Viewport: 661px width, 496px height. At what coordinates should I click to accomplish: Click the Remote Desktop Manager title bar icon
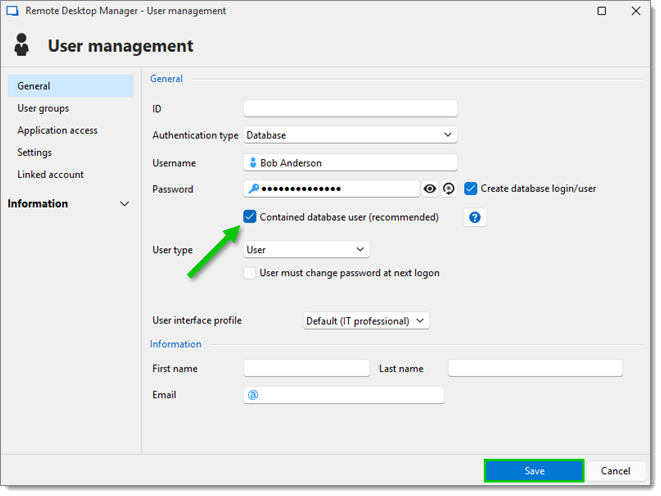pos(12,11)
